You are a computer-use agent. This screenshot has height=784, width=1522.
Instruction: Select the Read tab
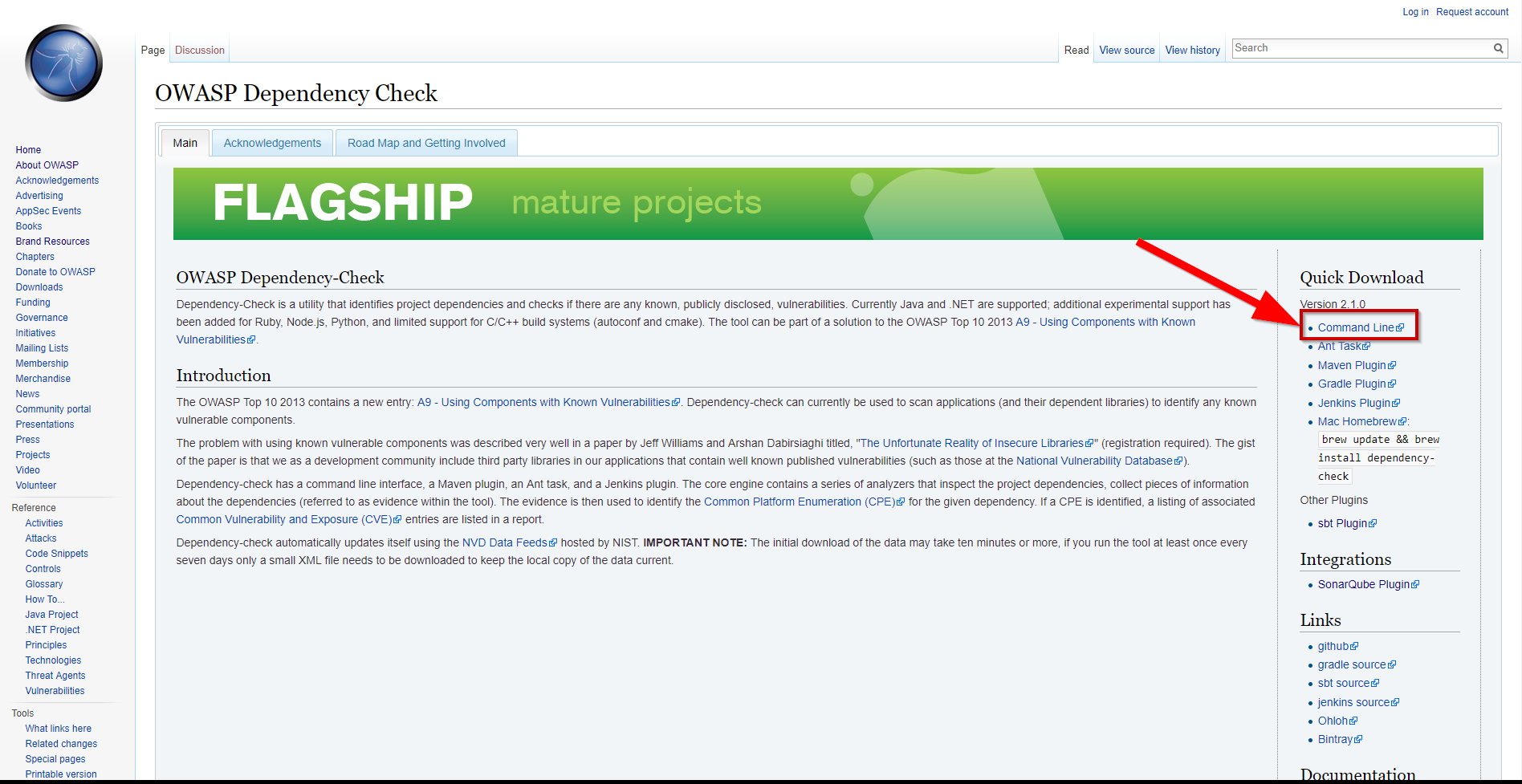(1076, 50)
